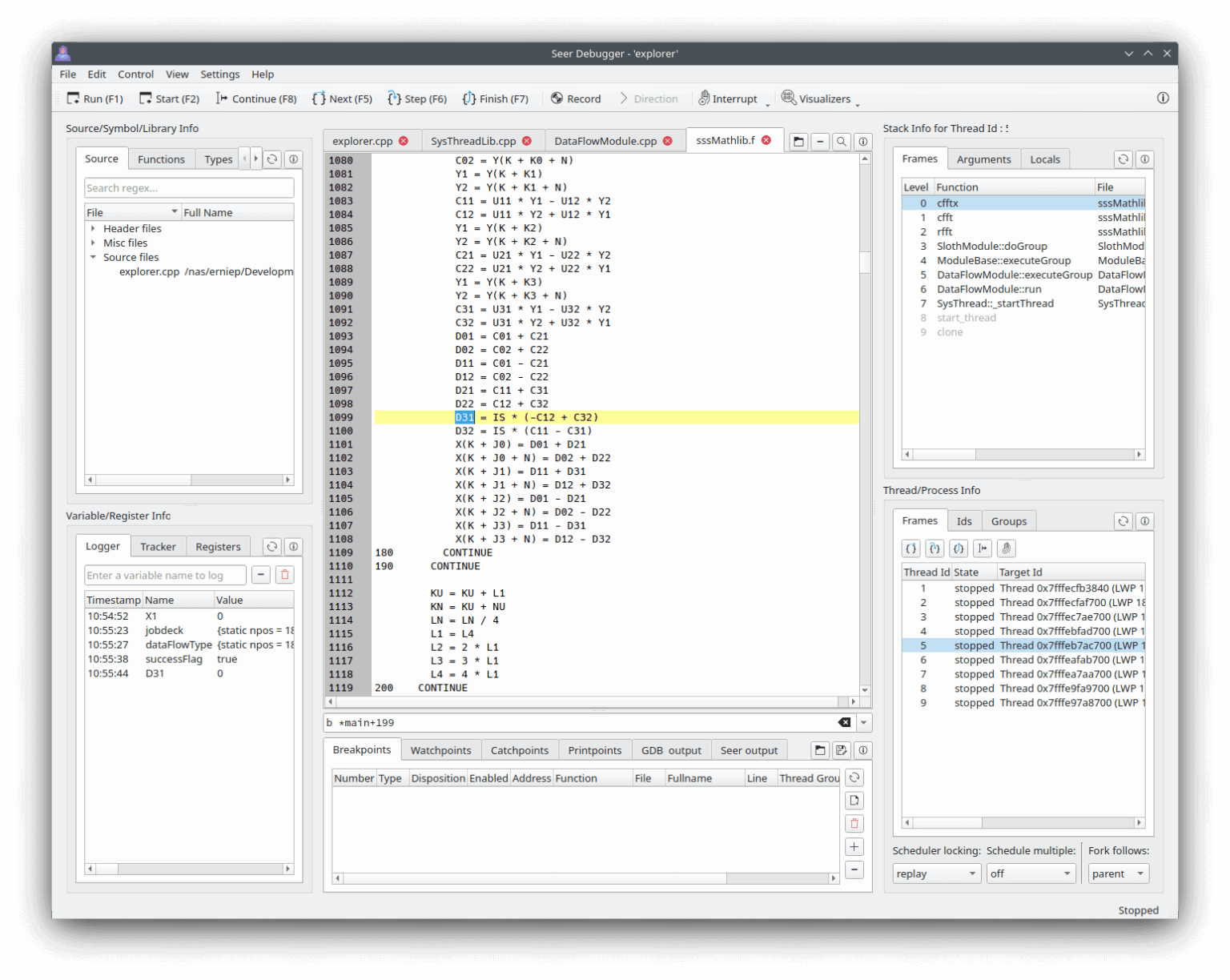Viewport: 1230px width, 980px height.
Task: Click Run (F1) in the toolbar
Action: (94, 98)
